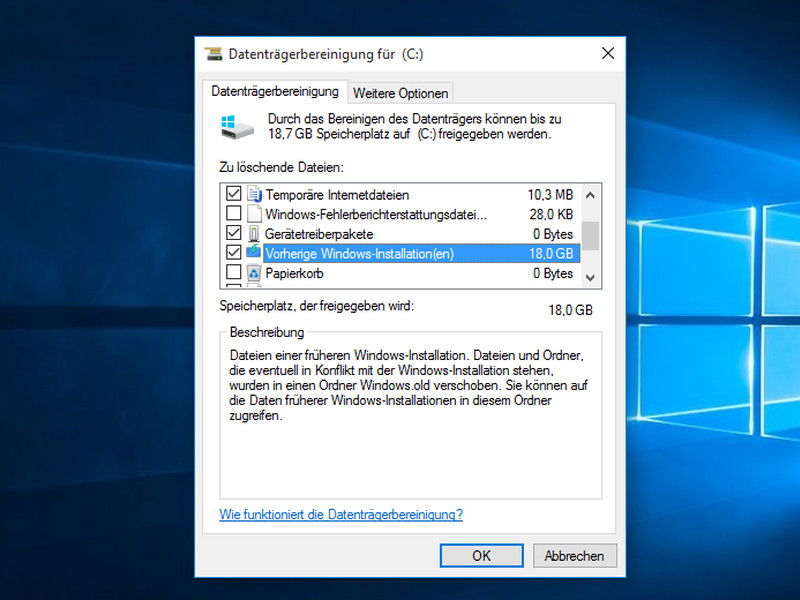
Task: Click the Windows-Fehlerberichterstattungsdateien page icon
Action: [x=254, y=214]
